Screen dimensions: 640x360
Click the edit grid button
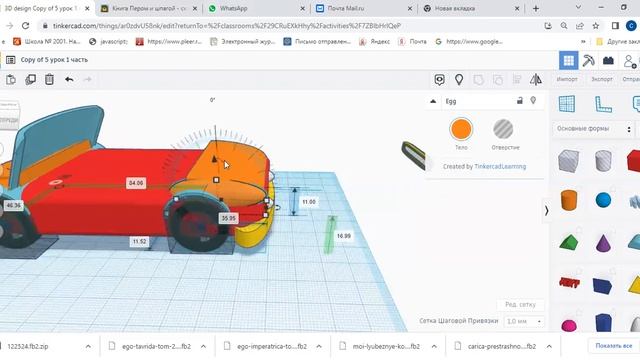pyautogui.click(x=520, y=304)
